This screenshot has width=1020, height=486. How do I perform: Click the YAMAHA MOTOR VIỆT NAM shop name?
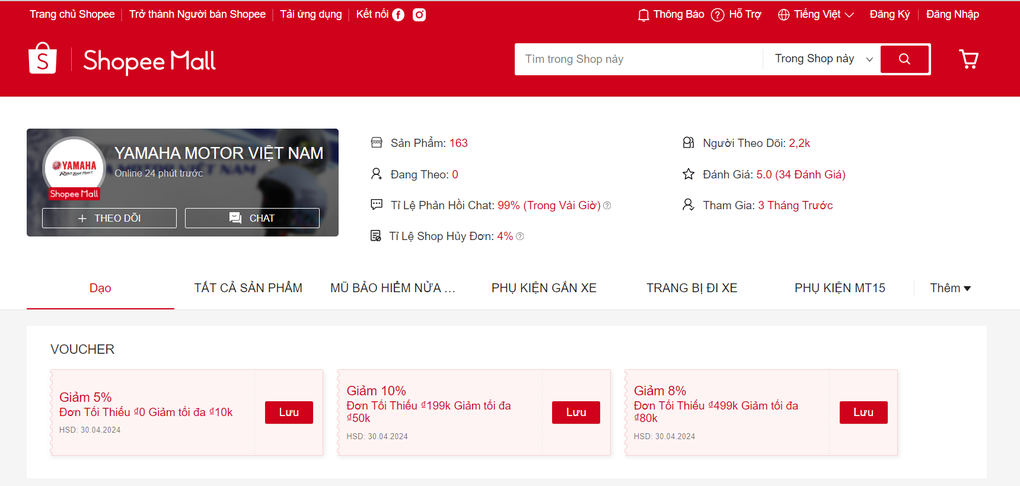tap(219, 154)
